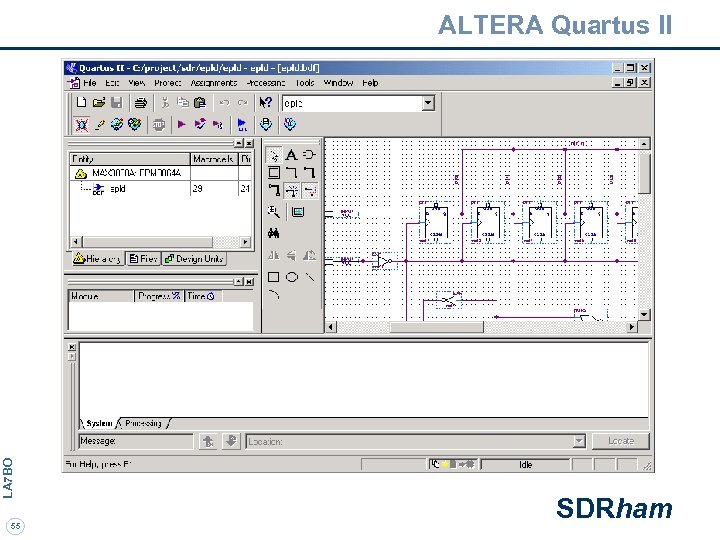This screenshot has width=720, height=540.
Task: Click the Flip Horizontal icon
Action: click(x=274, y=255)
